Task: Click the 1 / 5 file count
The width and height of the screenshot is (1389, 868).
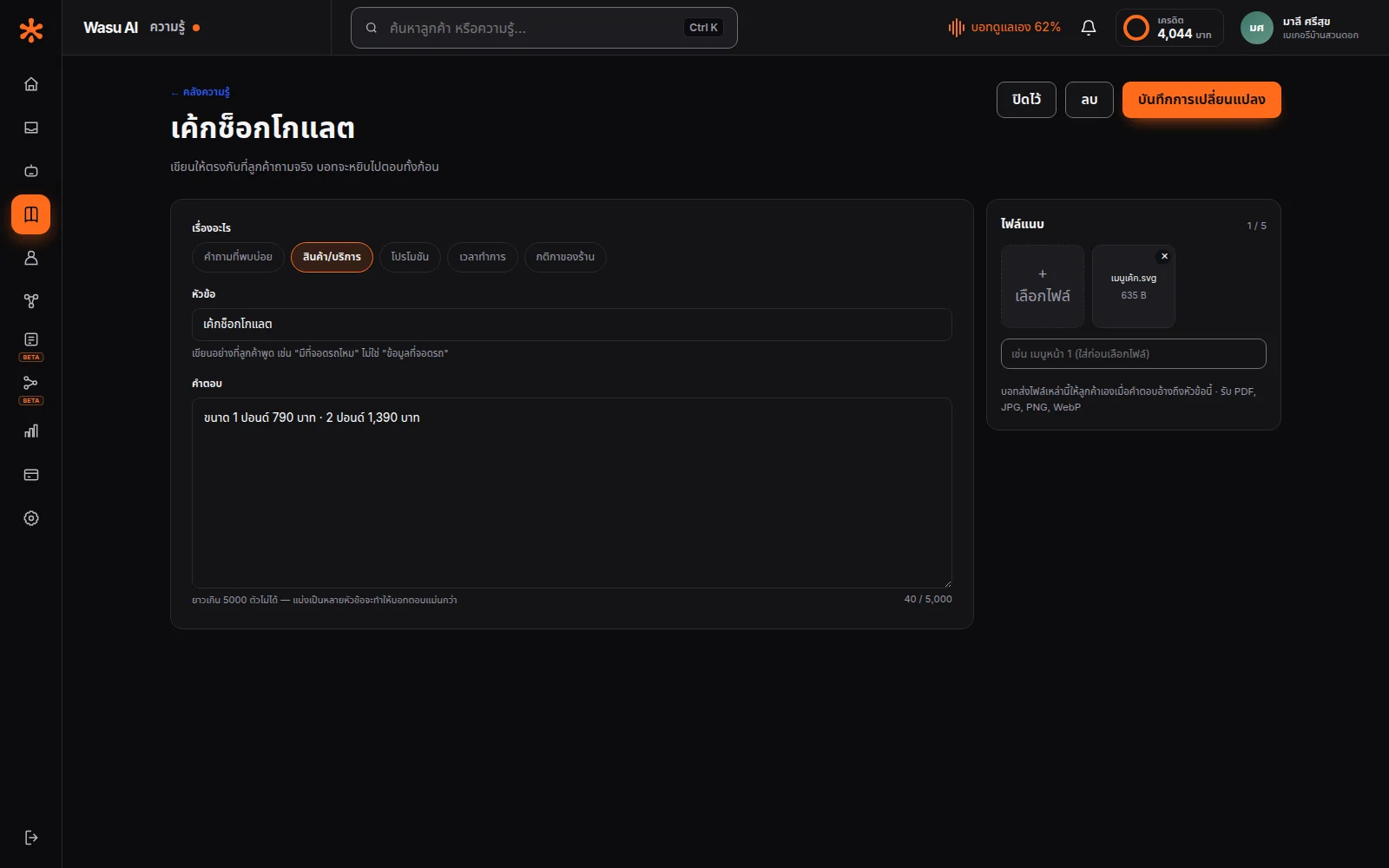Action: pos(1257,226)
